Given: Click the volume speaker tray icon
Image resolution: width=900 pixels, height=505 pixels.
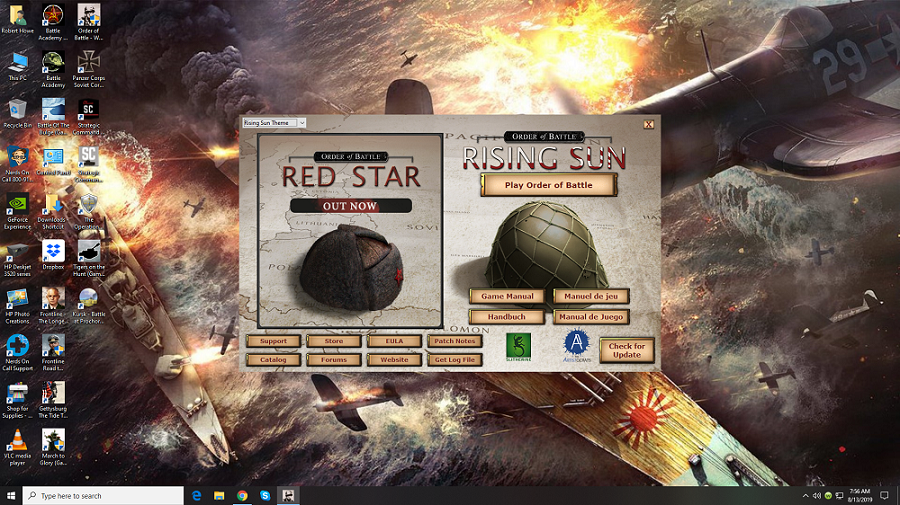Looking at the screenshot, I should click(x=817, y=495).
